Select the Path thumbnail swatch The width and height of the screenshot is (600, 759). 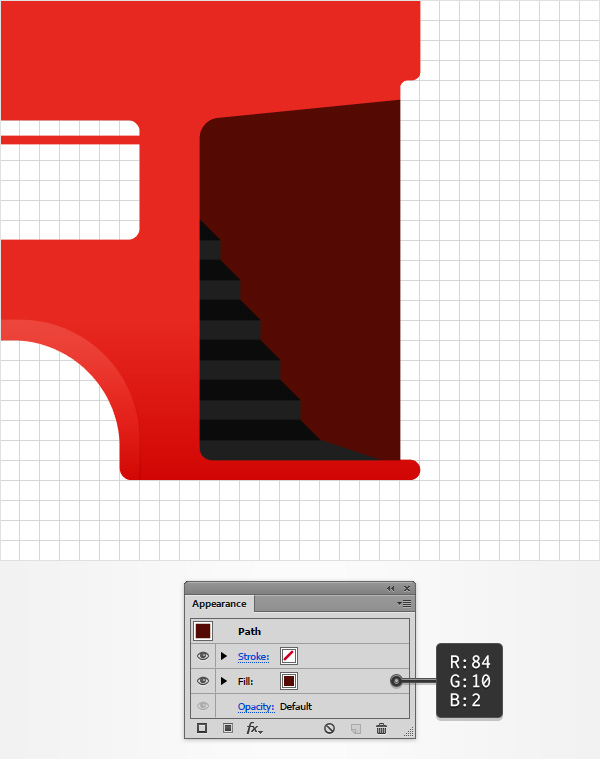[x=203, y=631]
